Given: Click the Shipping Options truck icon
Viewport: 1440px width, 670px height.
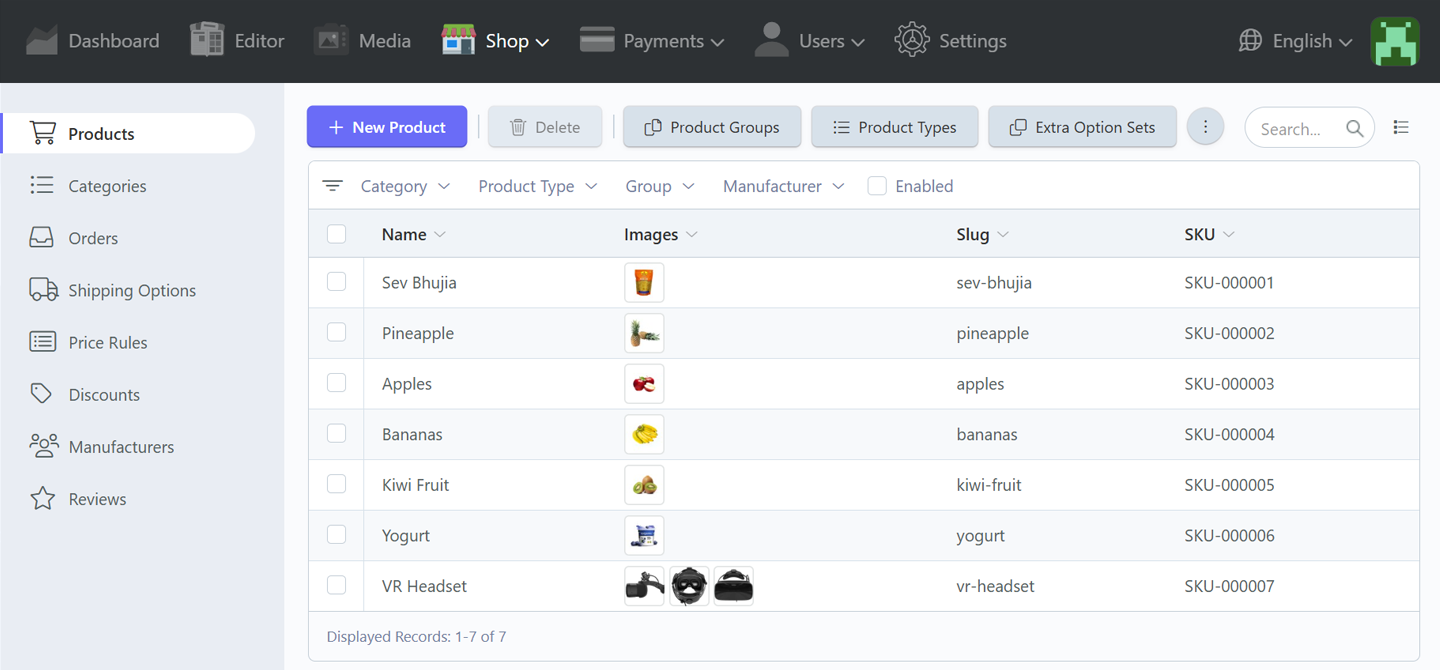Looking at the screenshot, I should [x=41, y=289].
